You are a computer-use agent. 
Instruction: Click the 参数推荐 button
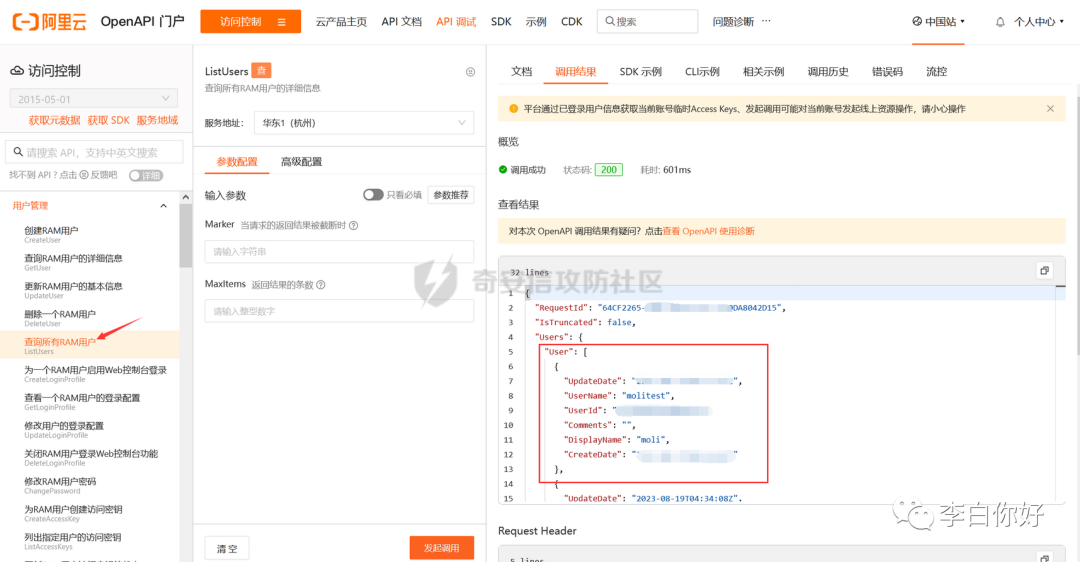pyautogui.click(x=450, y=195)
